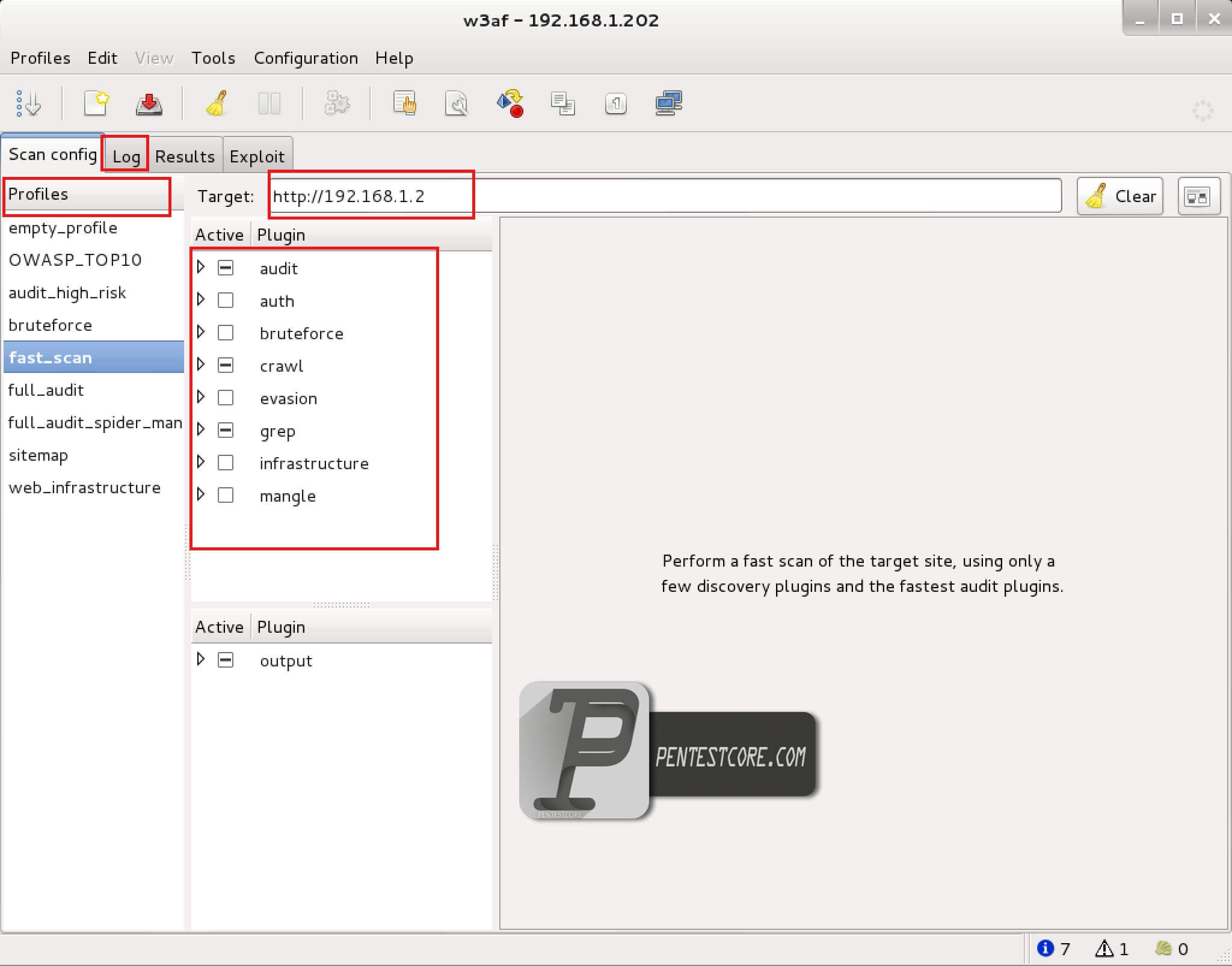The height and width of the screenshot is (966, 1232).
Task: Click the numbered '1' toolbar icon
Action: (x=615, y=103)
